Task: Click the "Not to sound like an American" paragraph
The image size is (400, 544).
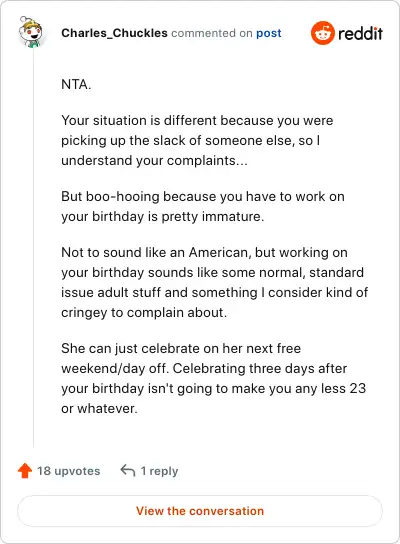Action: (214, 282)
